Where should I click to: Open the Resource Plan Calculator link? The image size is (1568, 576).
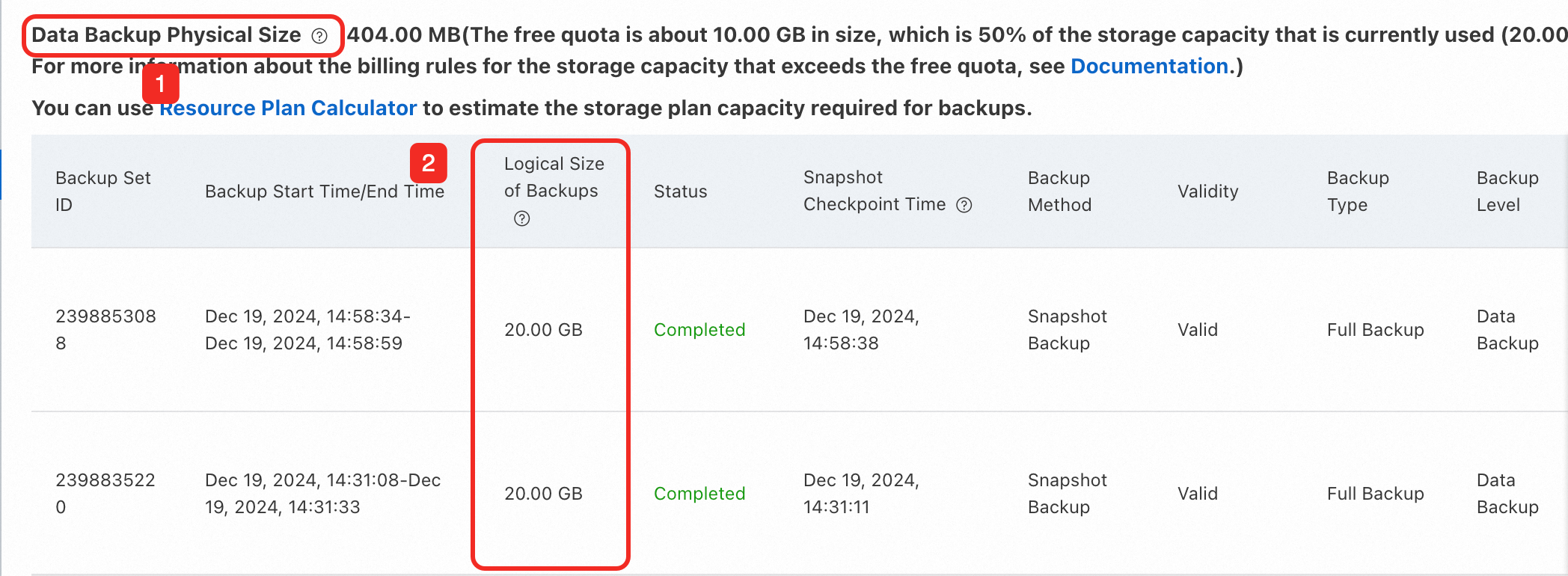point(289,108)
